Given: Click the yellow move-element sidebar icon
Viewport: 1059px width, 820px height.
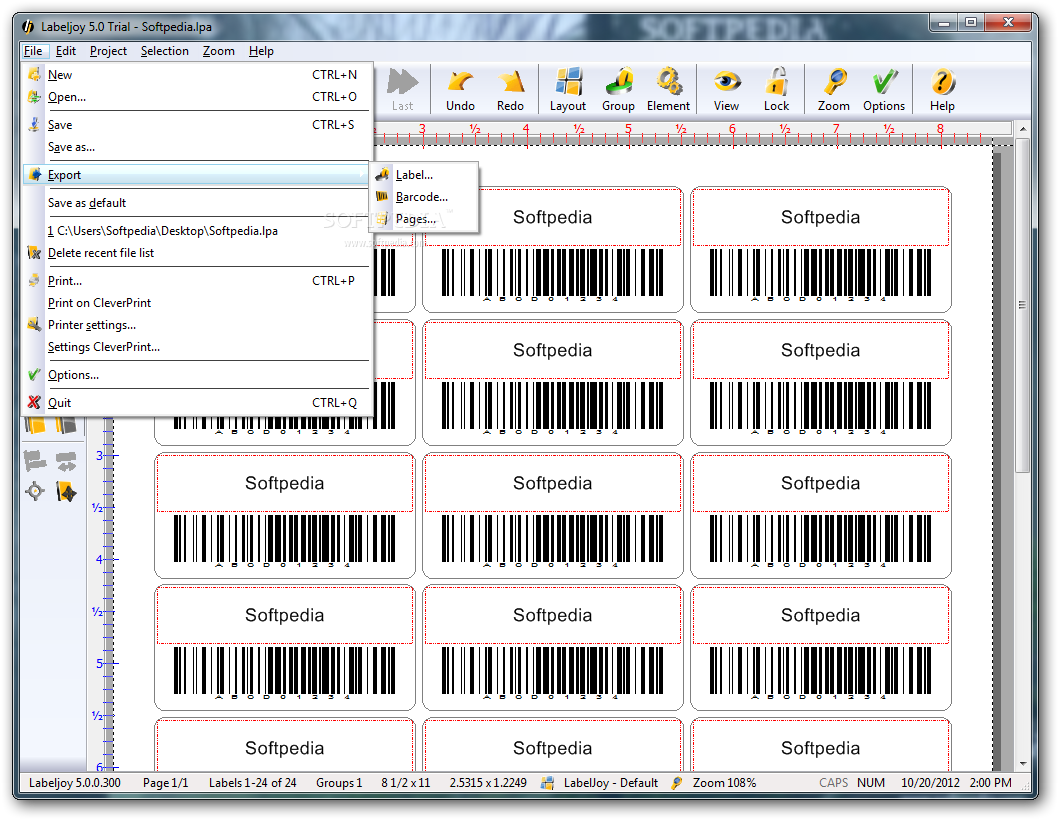Looking at the screenshot, I should (66, 491).
